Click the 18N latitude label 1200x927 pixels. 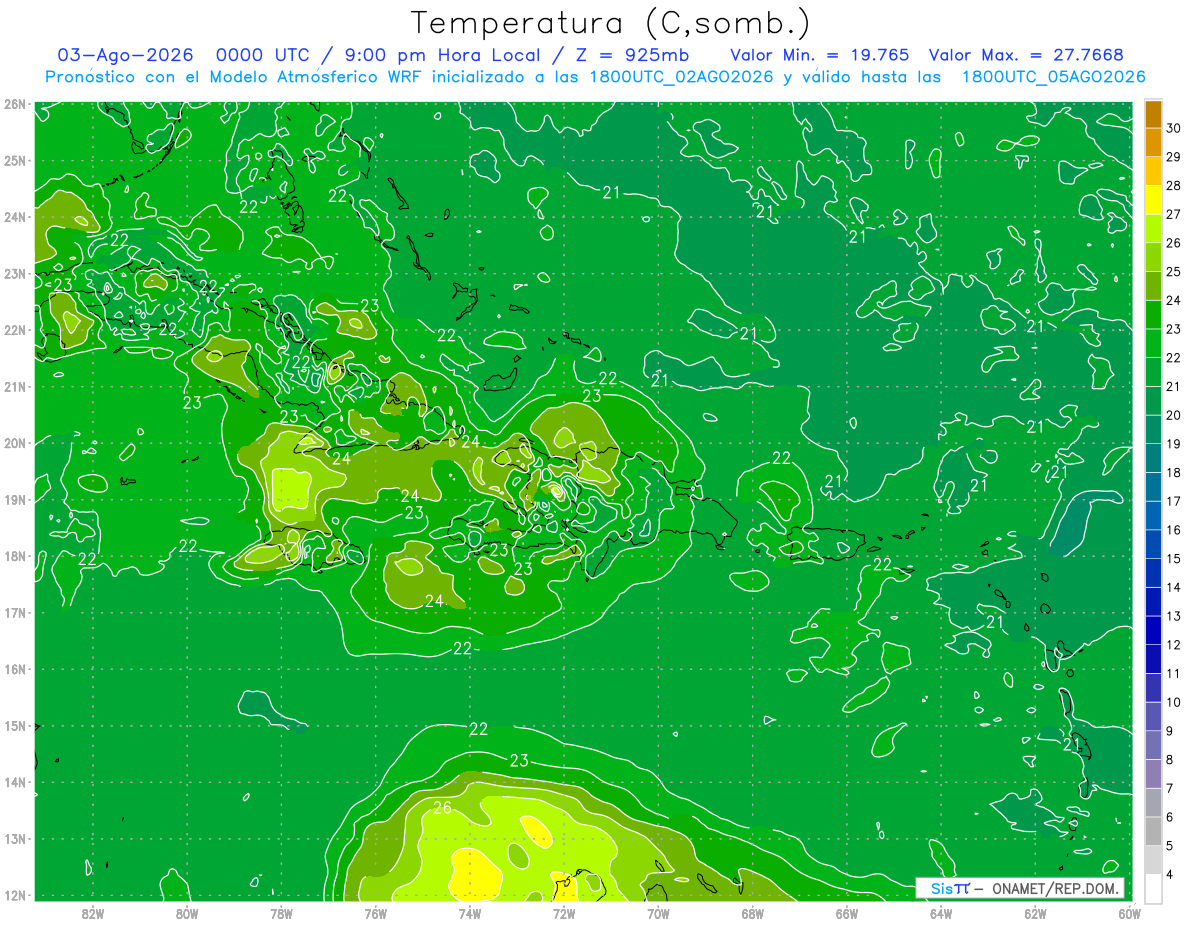pos(15,555)
